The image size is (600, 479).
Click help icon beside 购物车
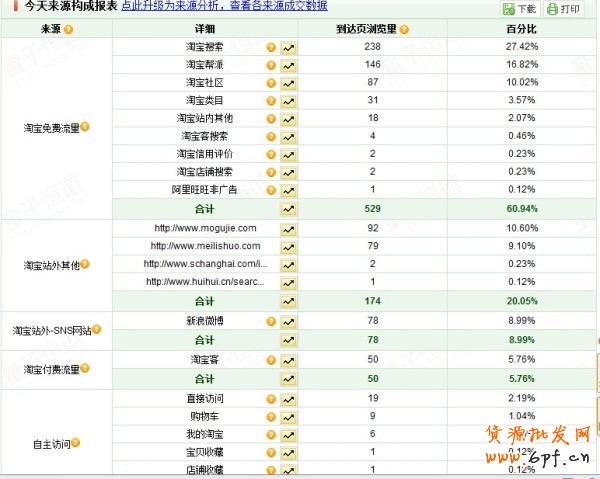point(271,417)
